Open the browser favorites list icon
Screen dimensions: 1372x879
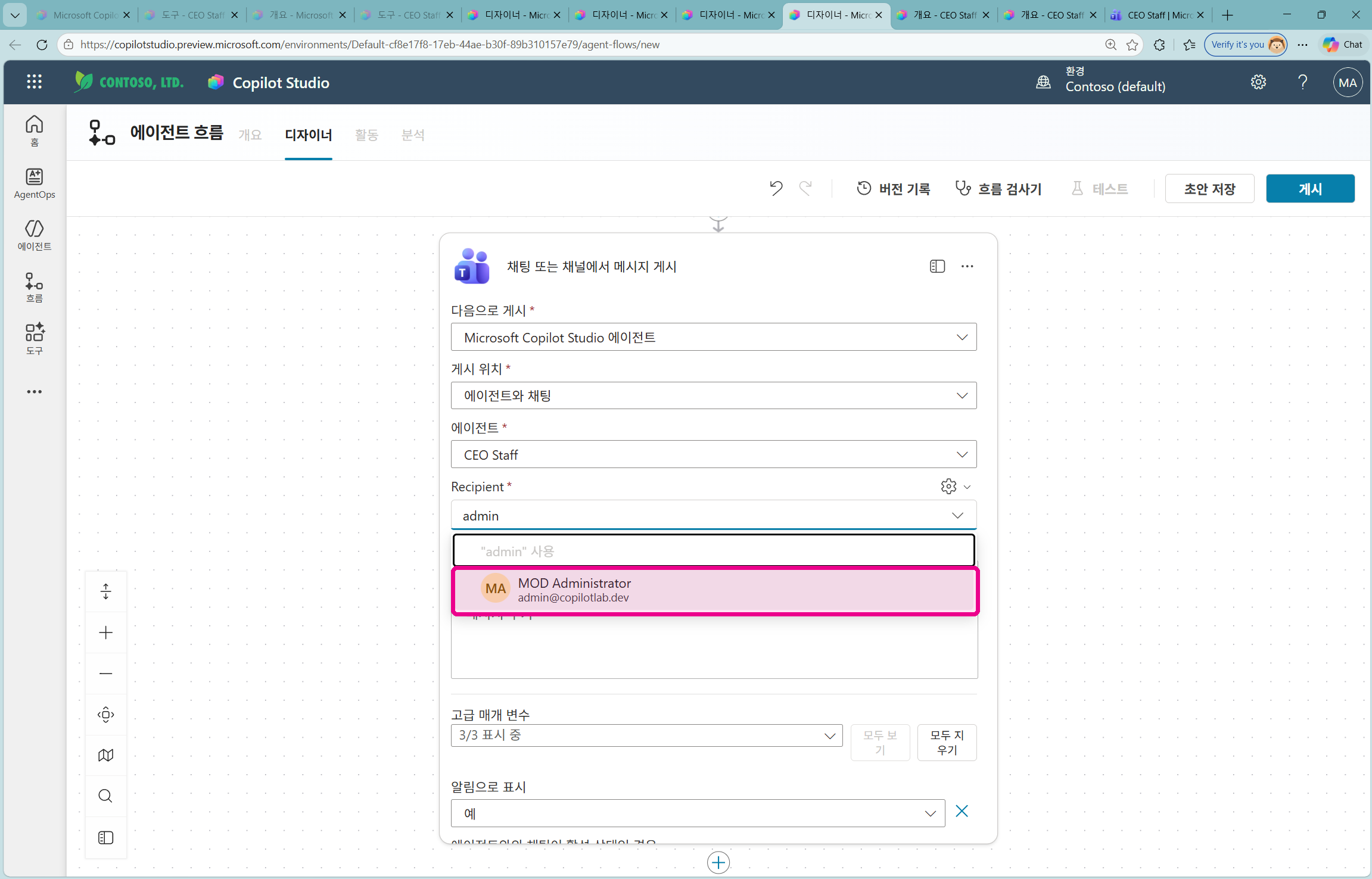(1189, 45)
